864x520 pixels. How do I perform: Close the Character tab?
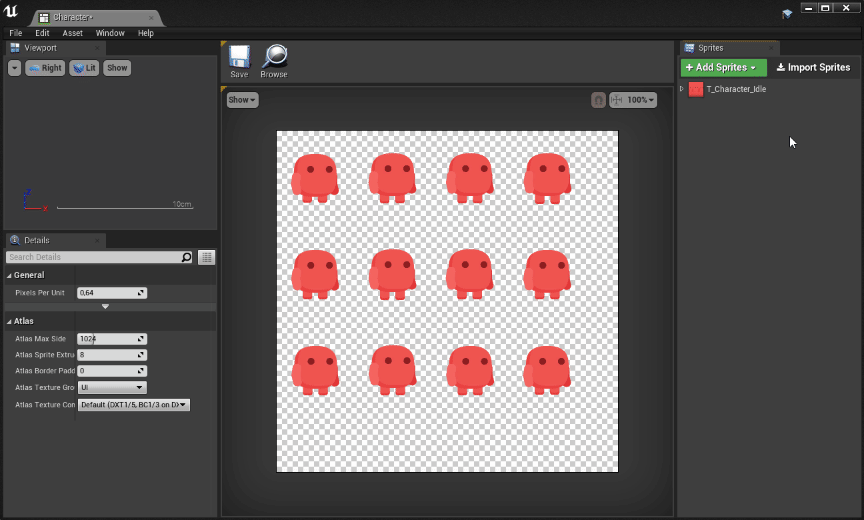point(150,18)
